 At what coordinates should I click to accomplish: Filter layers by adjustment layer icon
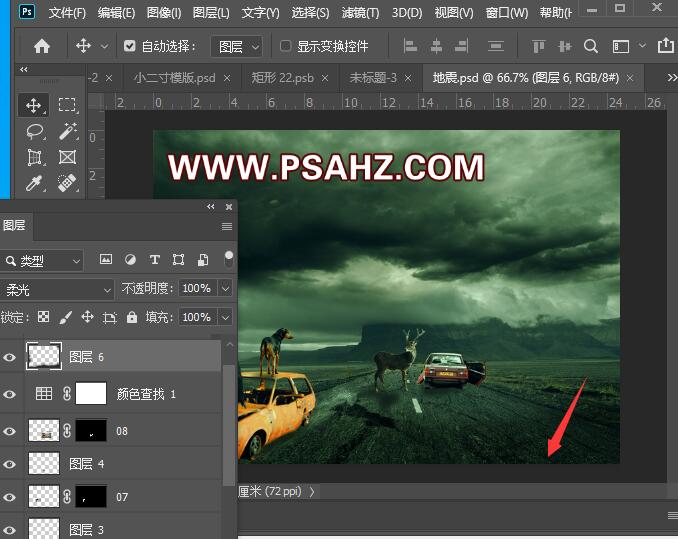(130, 259)
